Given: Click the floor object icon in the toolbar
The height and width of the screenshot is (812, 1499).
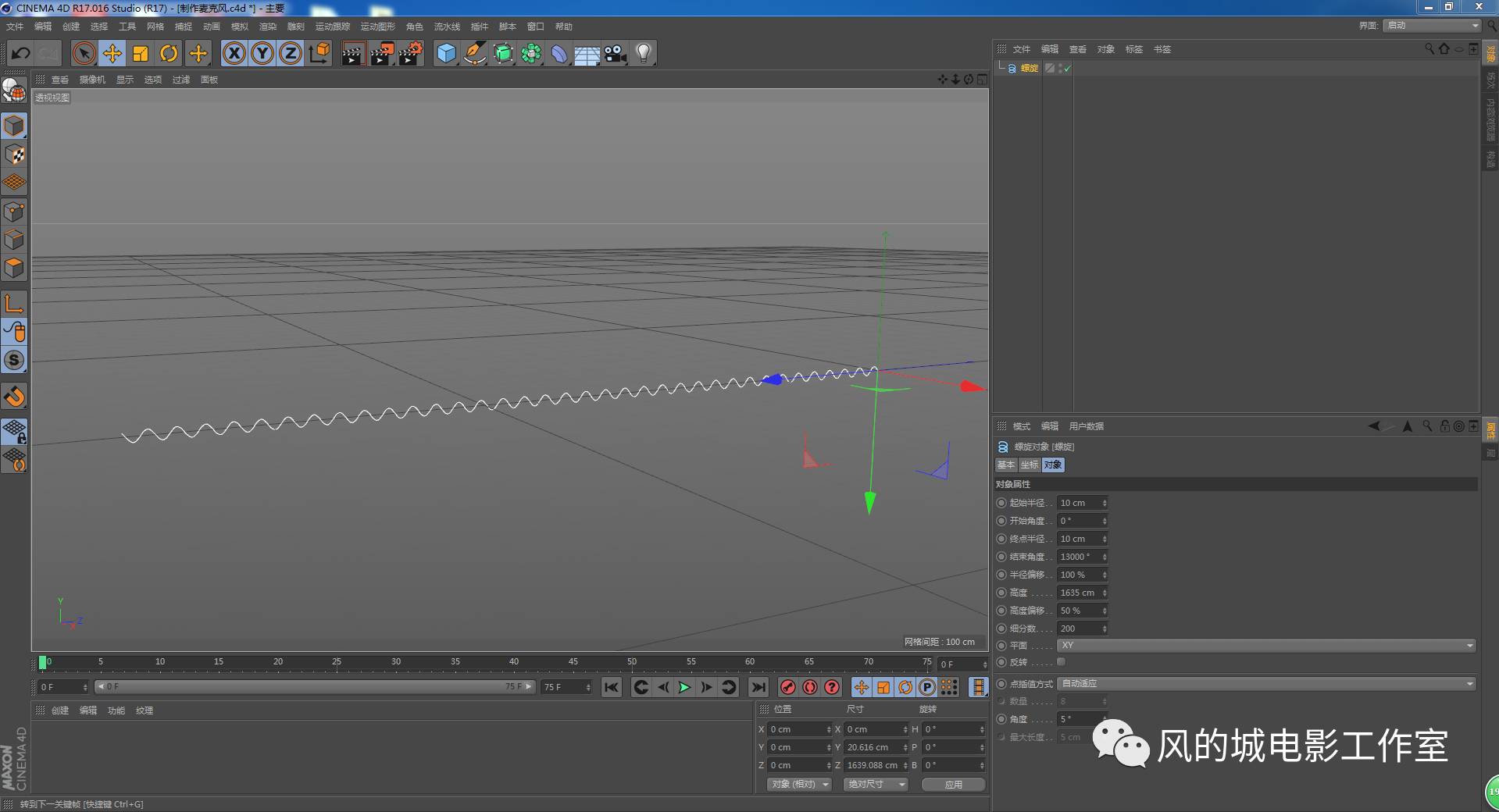Looking at the screenshot, I should (x=587, y=53).
